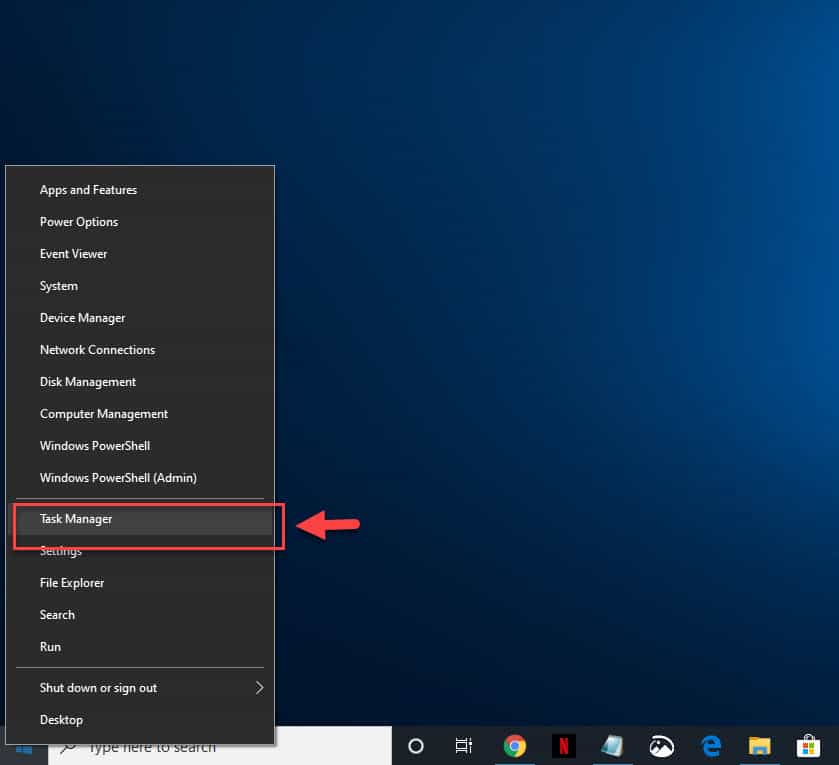Start Microsoft Edge from the taskbar

[710, 746]
